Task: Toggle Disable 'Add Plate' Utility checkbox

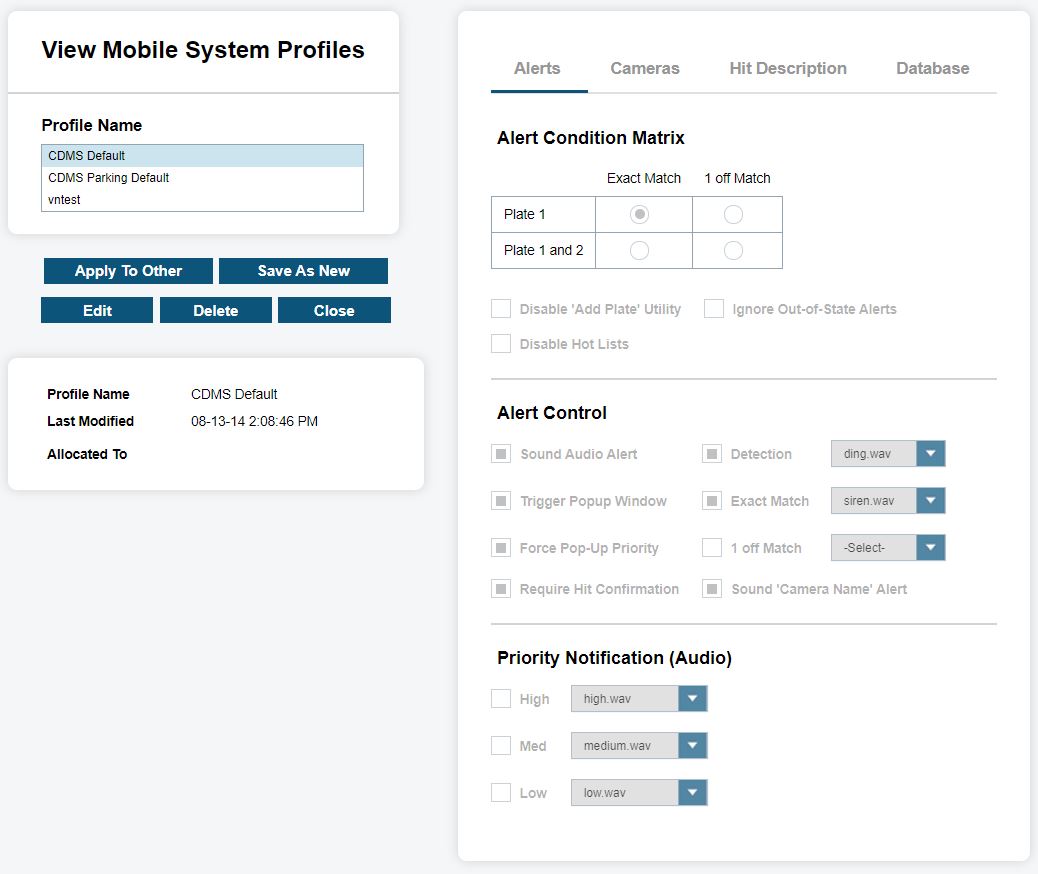Action: click(501, 309)
